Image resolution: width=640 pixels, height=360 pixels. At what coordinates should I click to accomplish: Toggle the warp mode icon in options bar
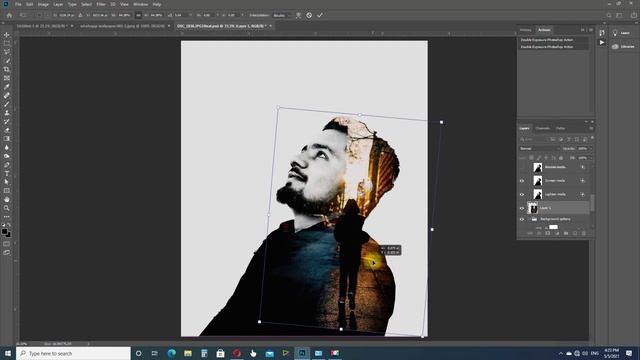coord(298,15)
